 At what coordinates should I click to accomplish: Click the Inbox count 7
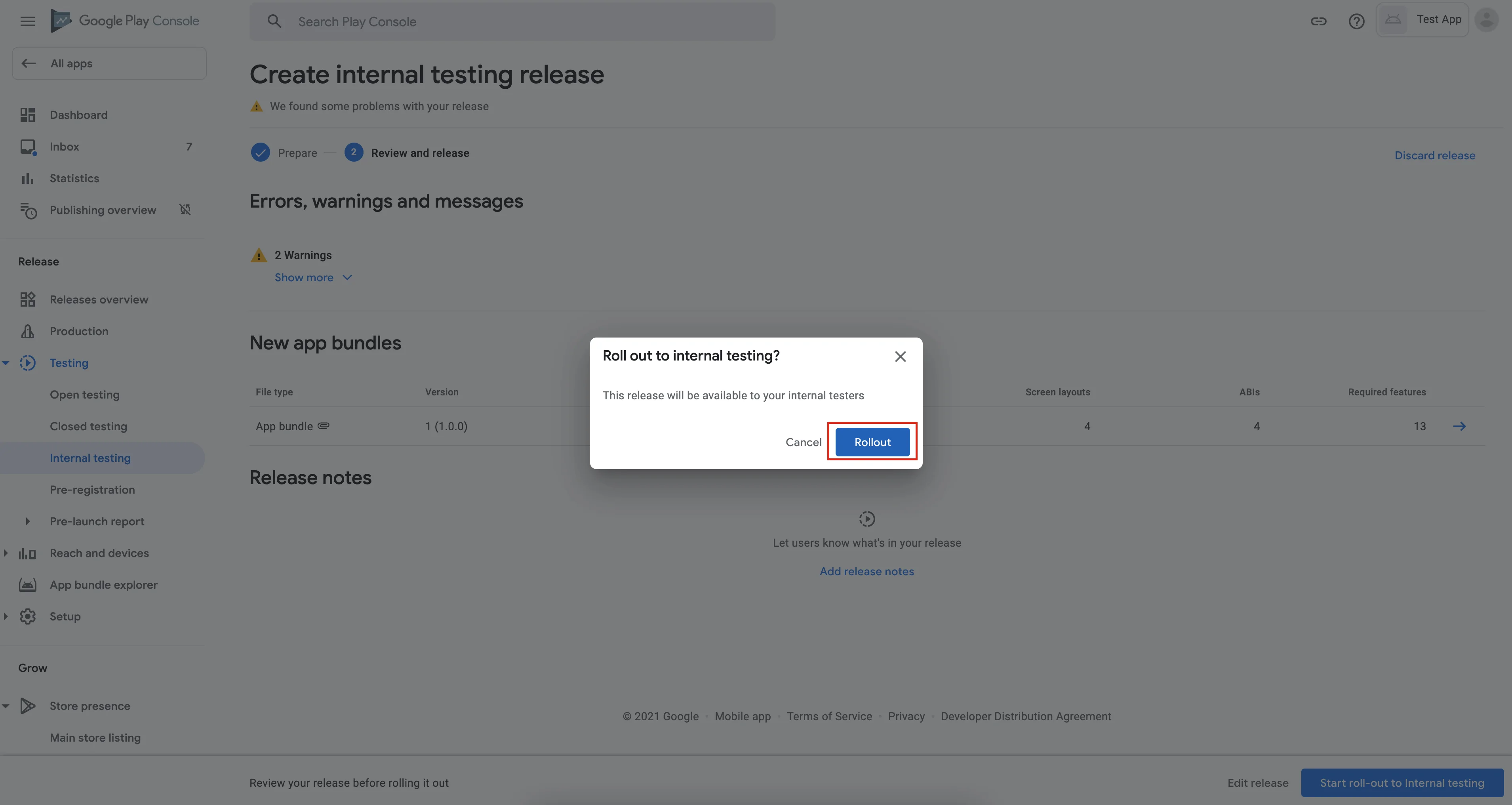(189, 147)
